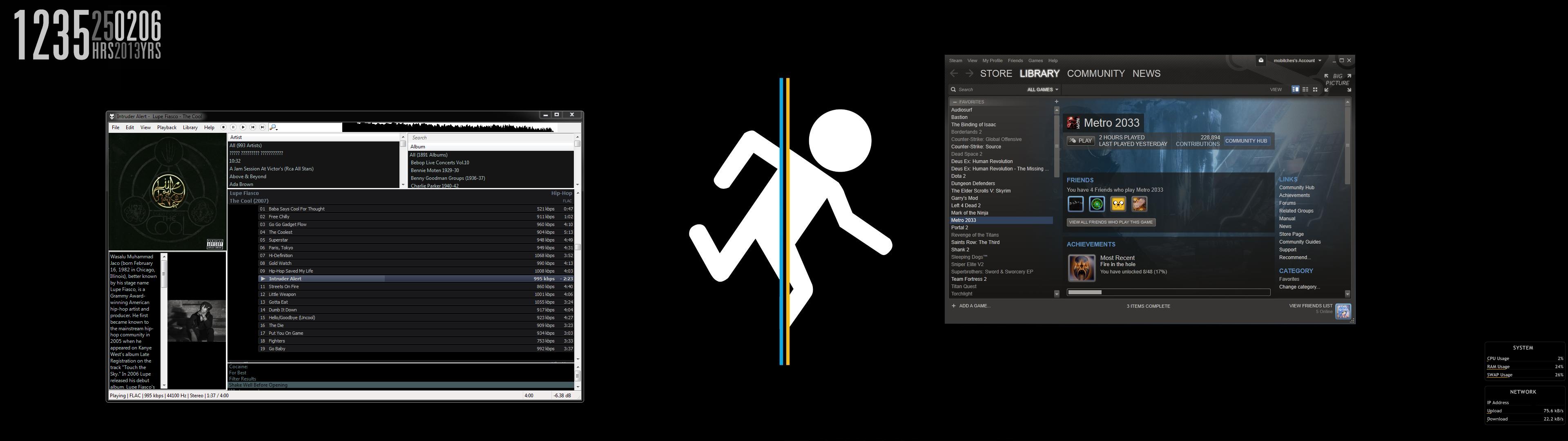Open Steam COMMUNITY tab

coord(1096,74)
